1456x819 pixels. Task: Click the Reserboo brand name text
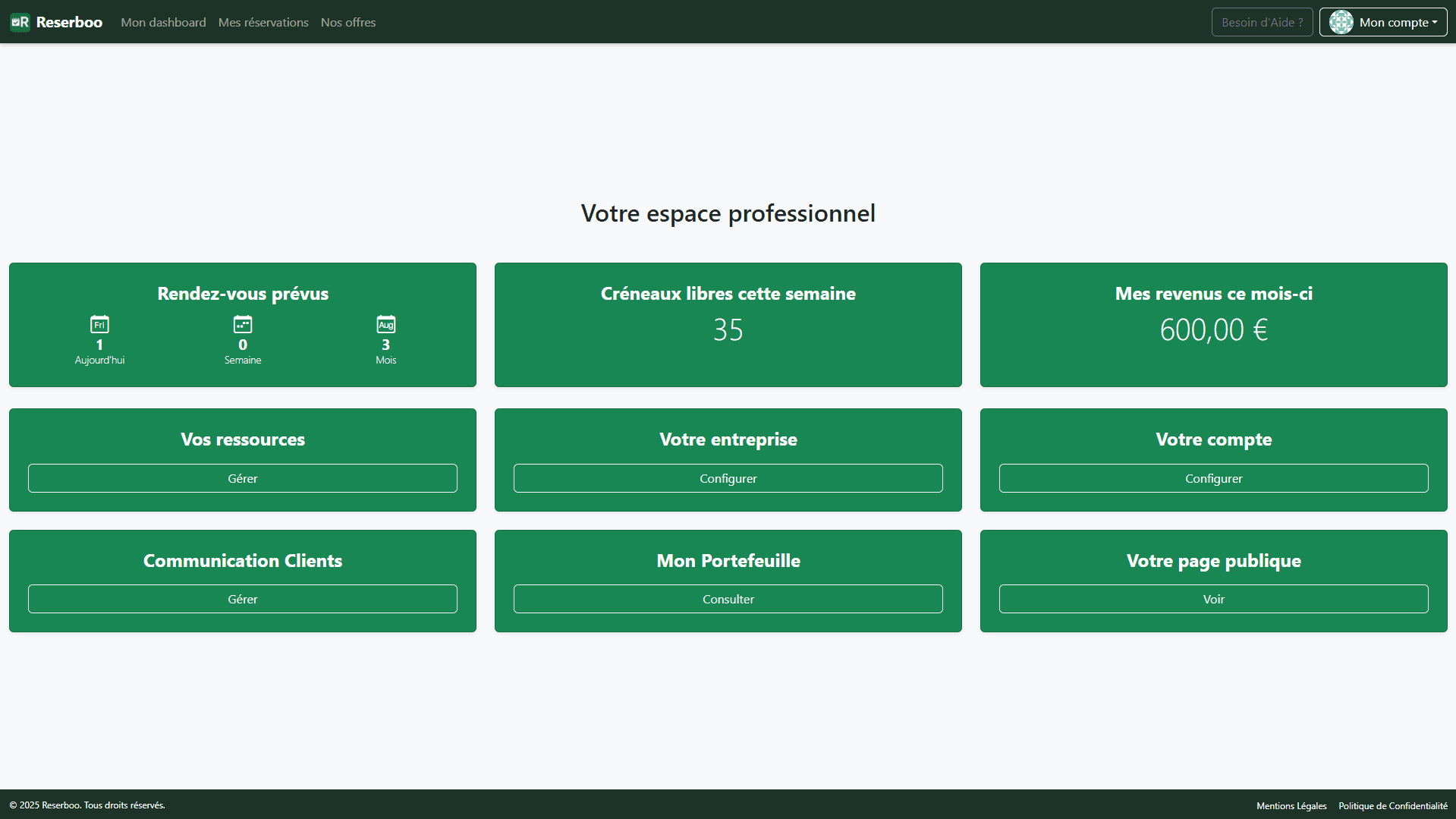[x=69, y=22]
